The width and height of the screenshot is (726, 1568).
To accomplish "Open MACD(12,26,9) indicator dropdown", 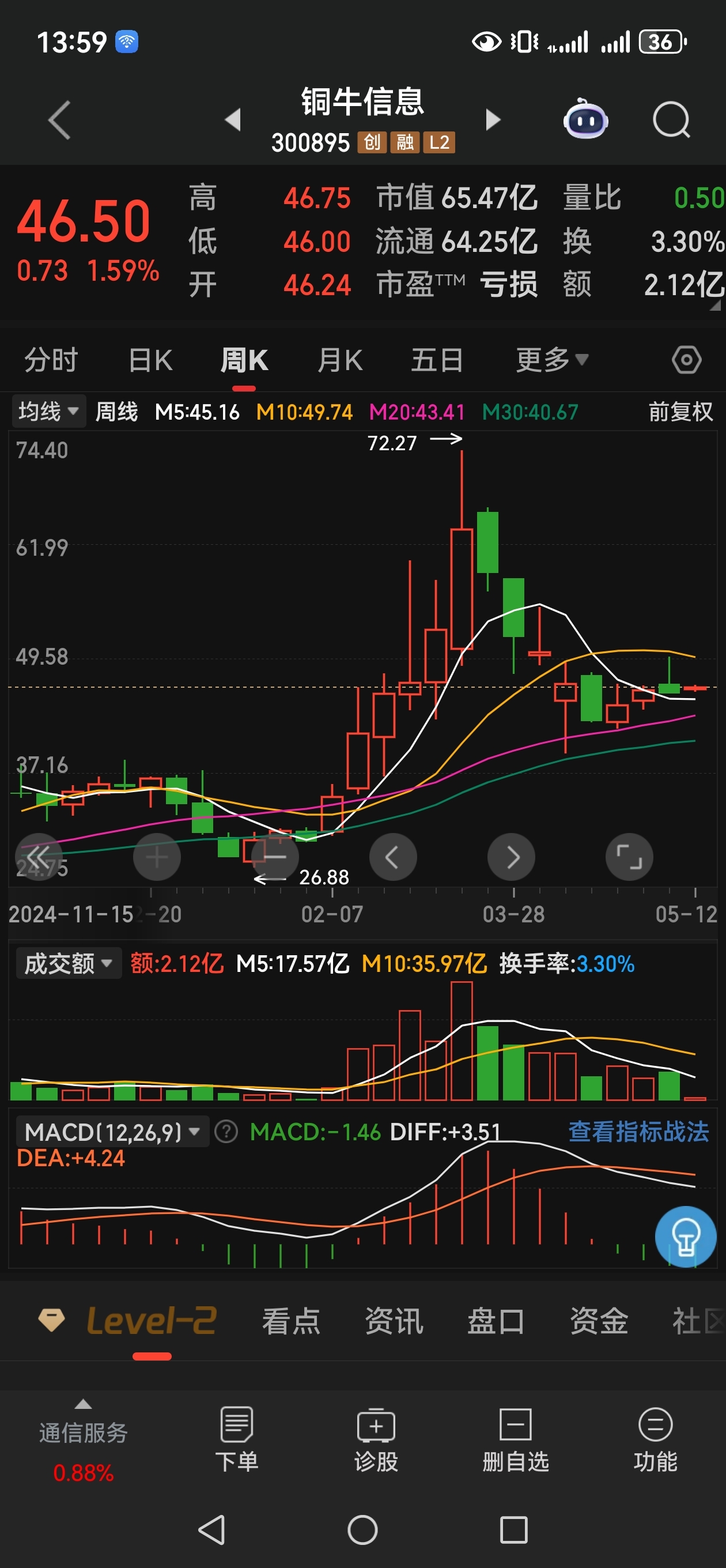I will [112, 1132].
